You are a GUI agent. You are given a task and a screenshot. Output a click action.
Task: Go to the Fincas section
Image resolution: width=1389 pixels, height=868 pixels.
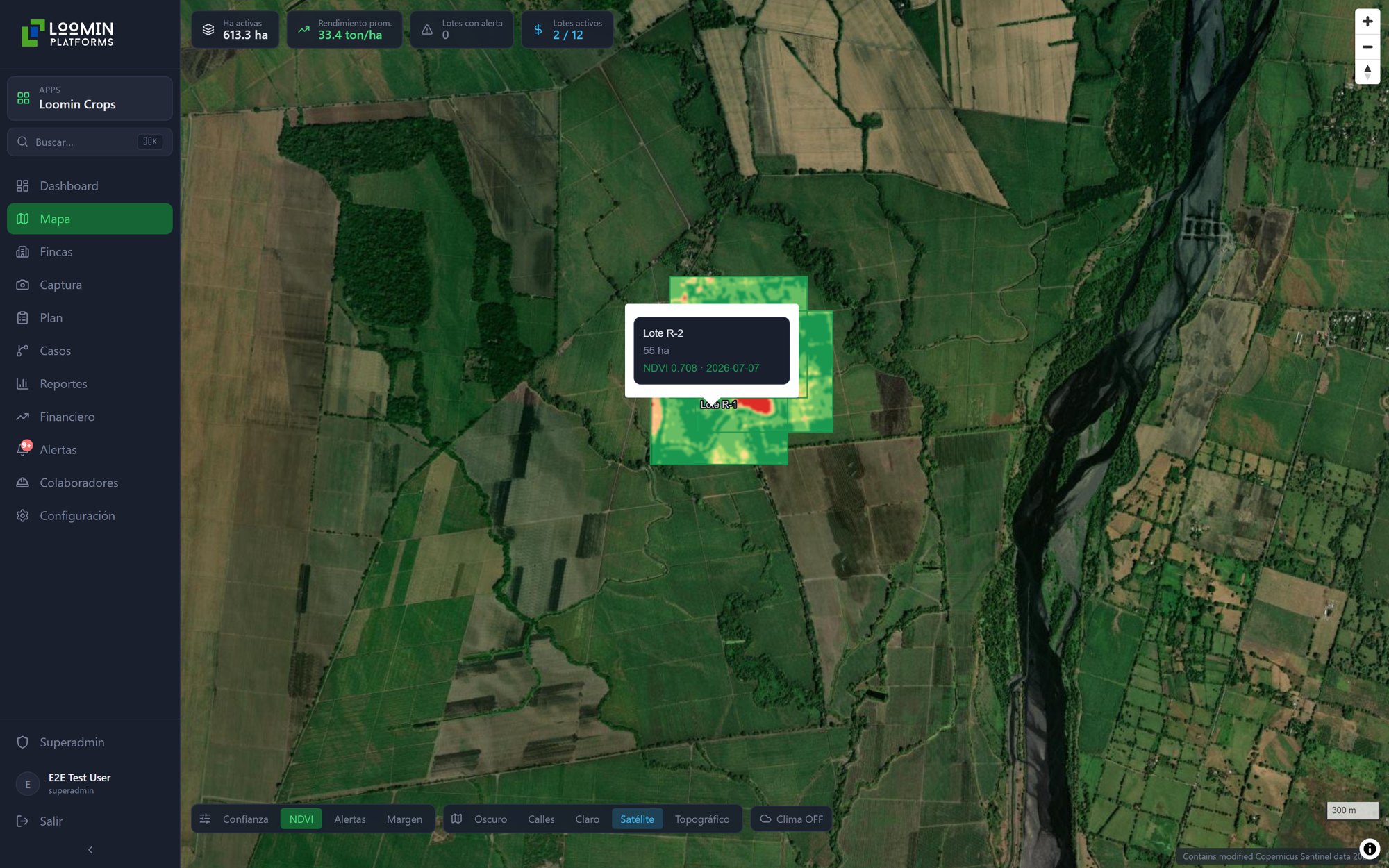pos(90,251)
